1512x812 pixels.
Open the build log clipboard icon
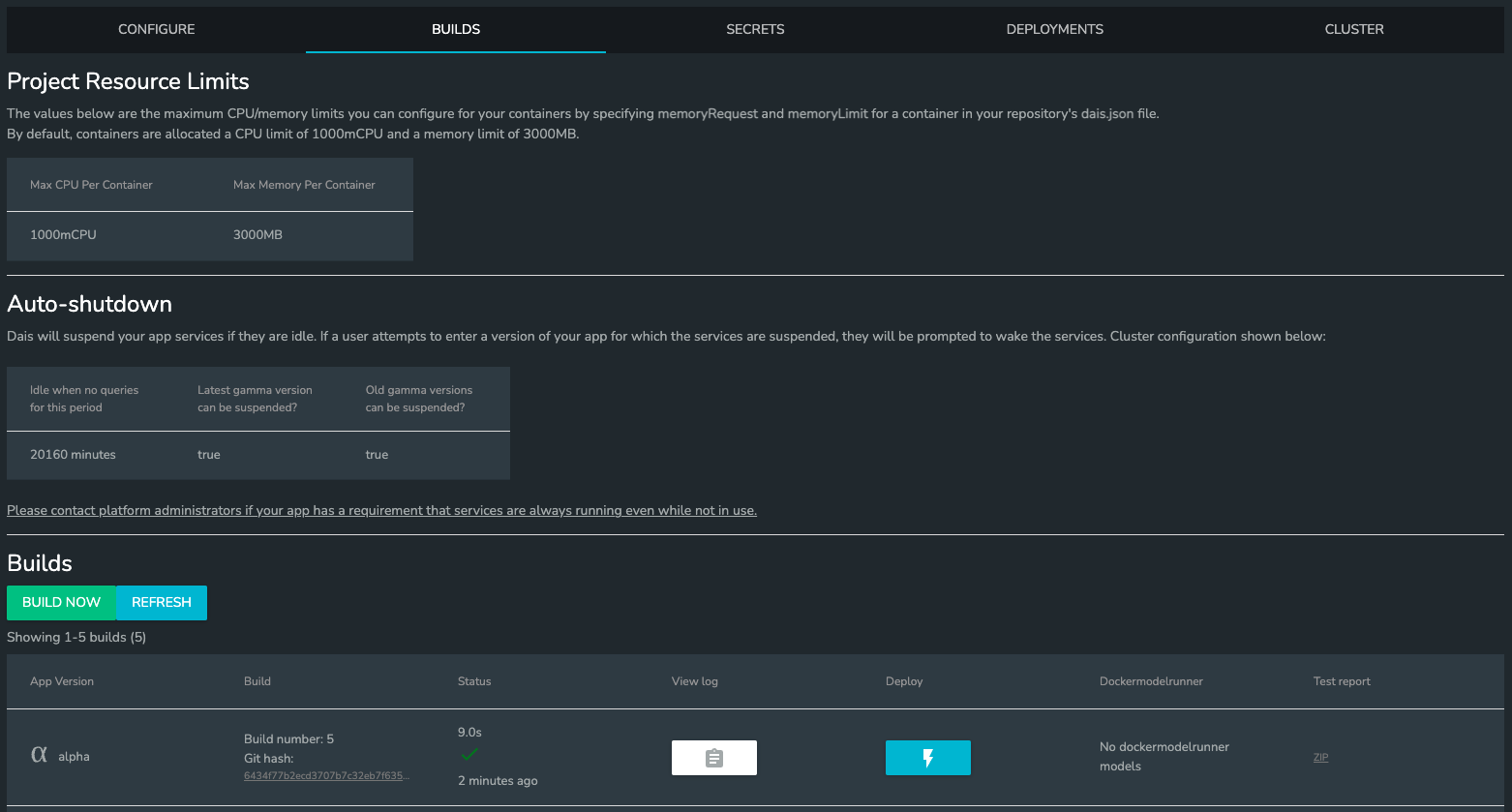point(714,758)
